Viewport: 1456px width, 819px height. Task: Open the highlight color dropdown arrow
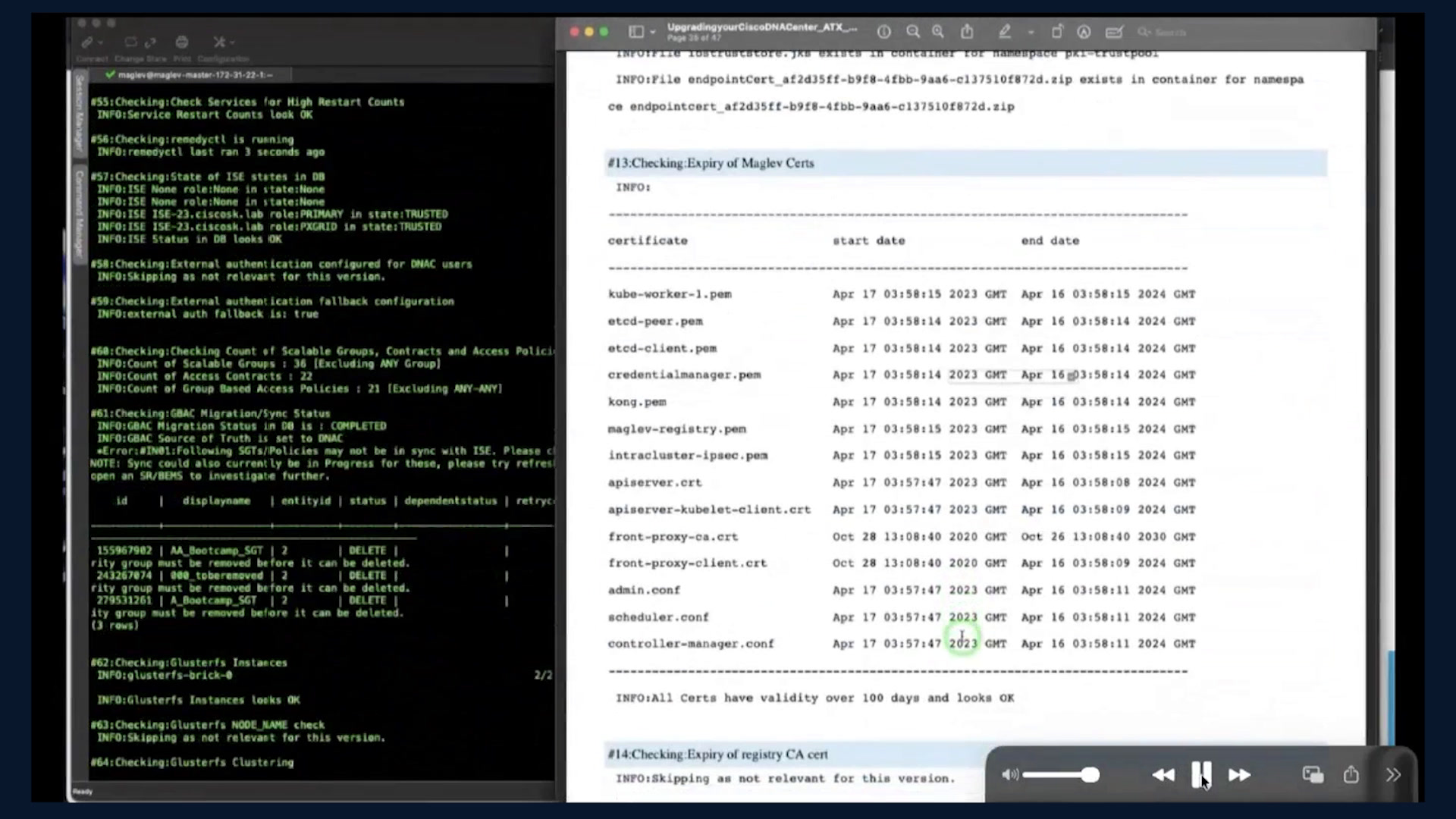[1031, 32]
